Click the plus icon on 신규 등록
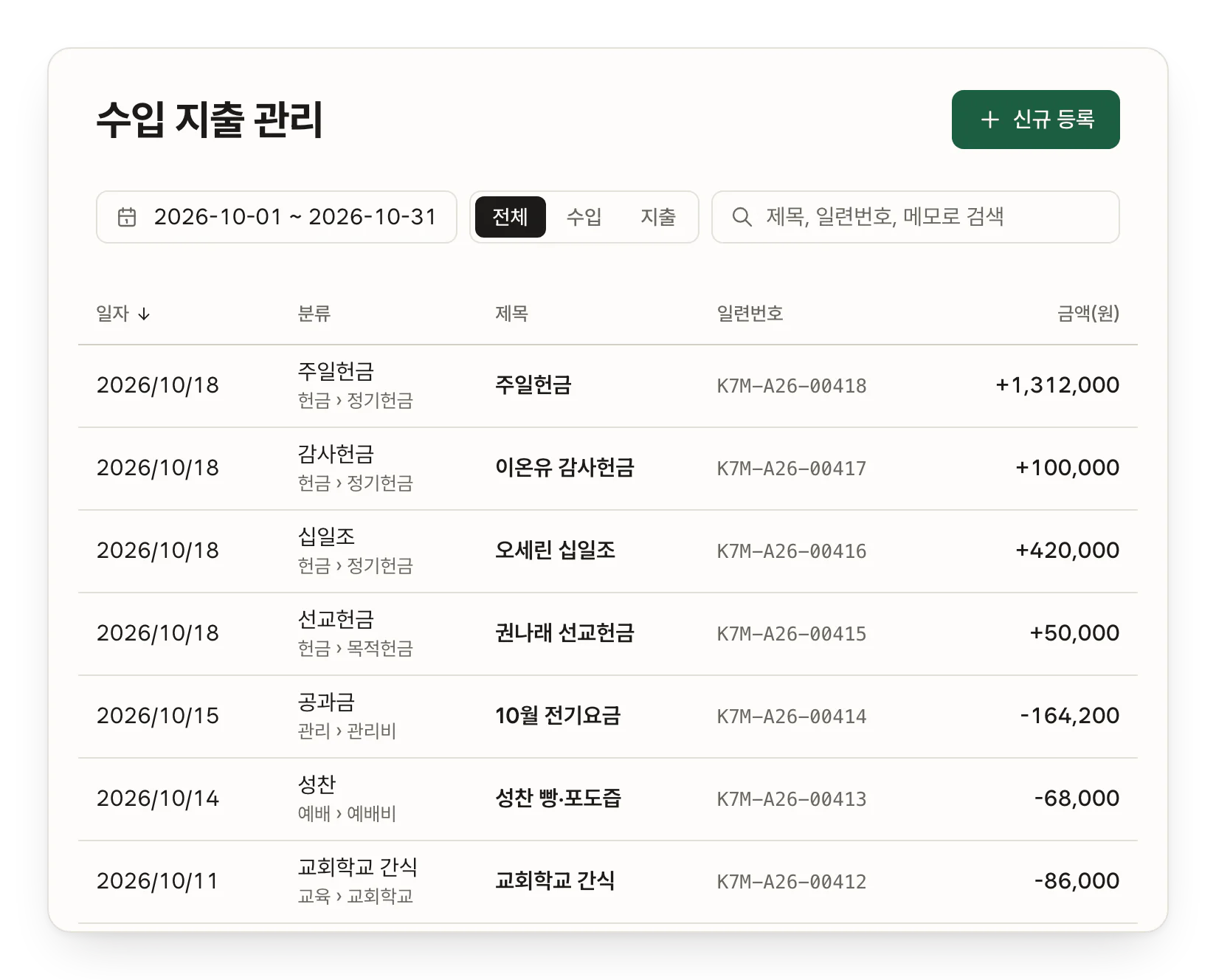 pyautogui.click(x=990, y=120)
